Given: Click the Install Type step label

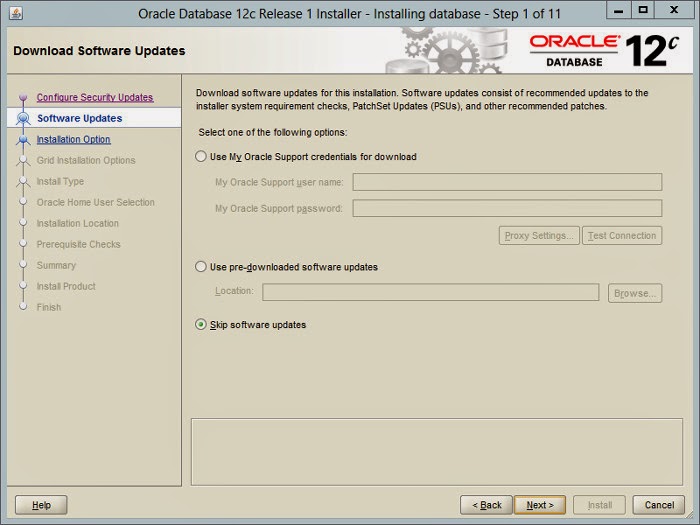Looking at the screenshot, I should pos(60,181).
